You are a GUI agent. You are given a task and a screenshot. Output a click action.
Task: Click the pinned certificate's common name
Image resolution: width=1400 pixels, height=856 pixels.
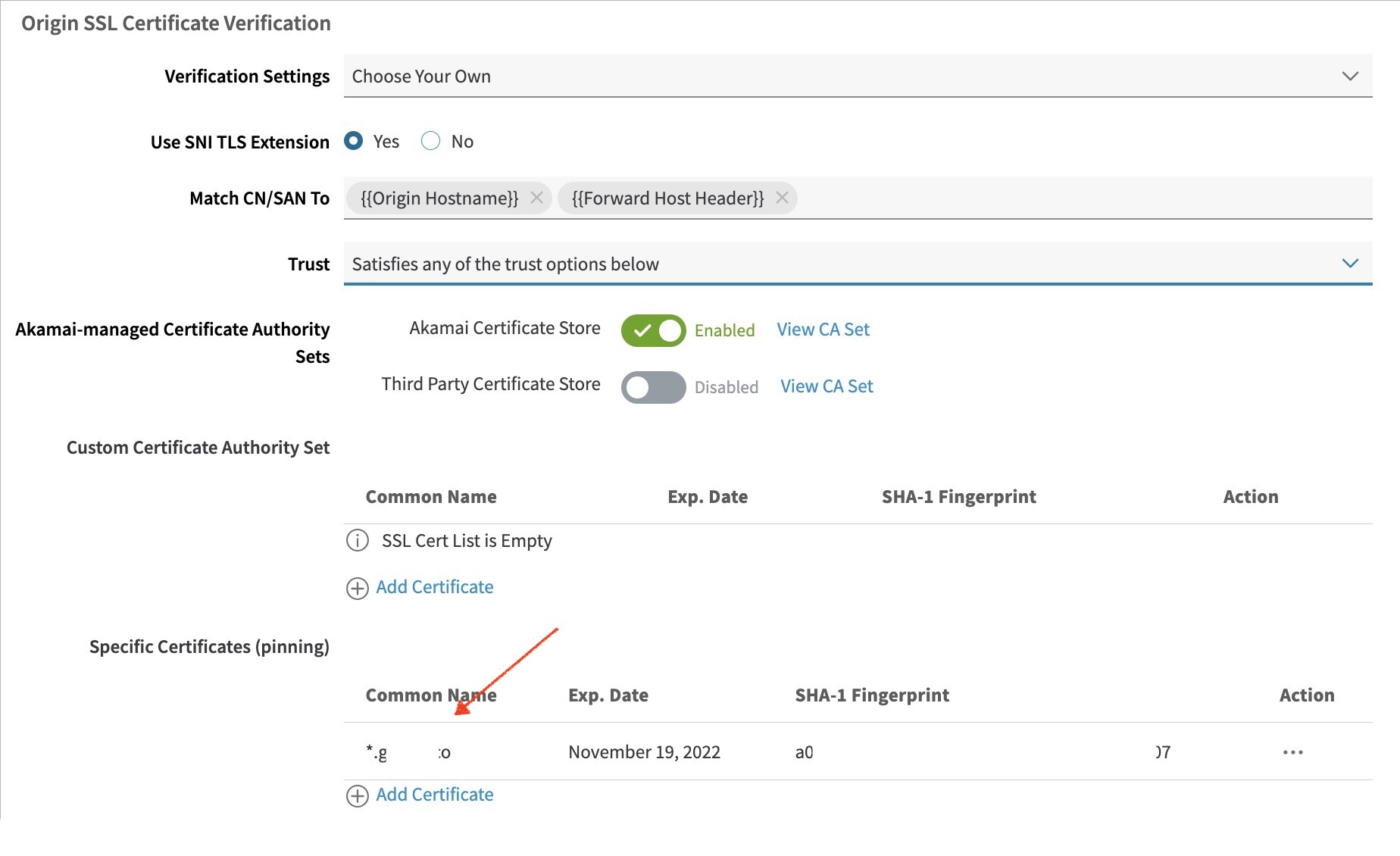[408, 752]
